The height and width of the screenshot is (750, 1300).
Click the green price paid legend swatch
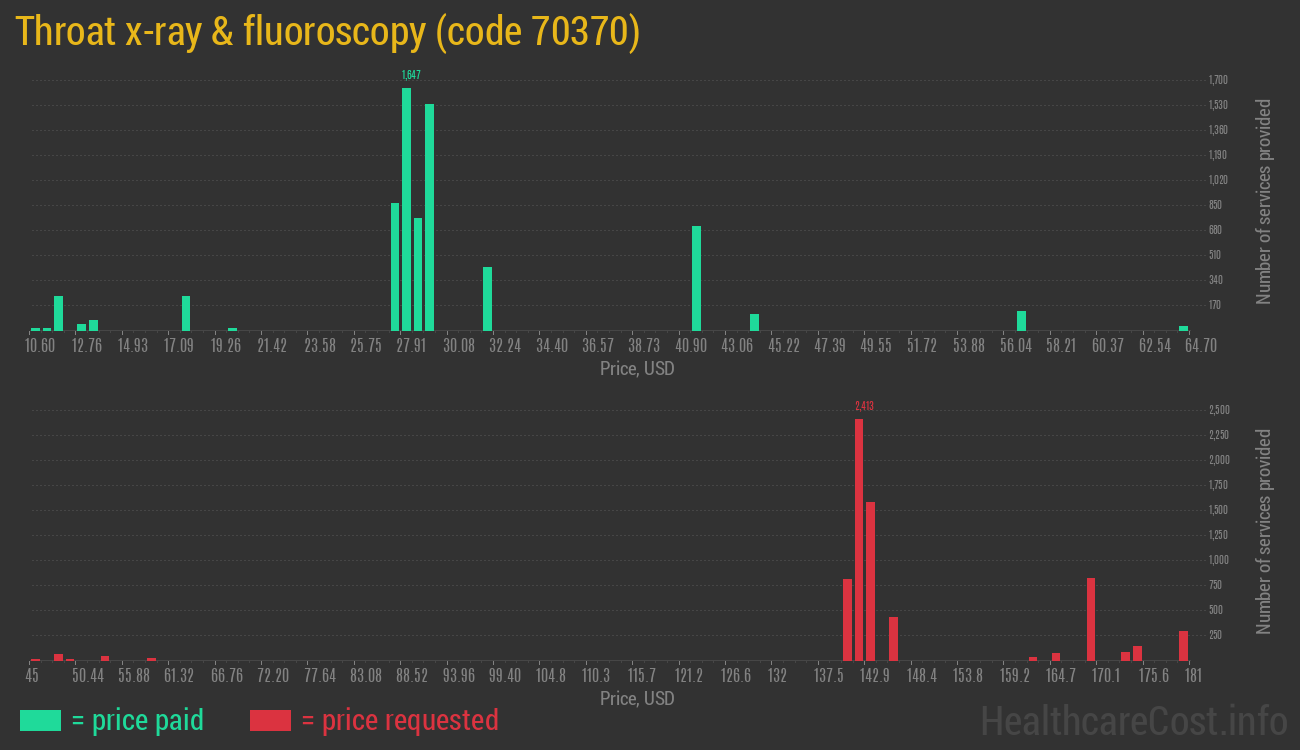[x=40, y=720]
